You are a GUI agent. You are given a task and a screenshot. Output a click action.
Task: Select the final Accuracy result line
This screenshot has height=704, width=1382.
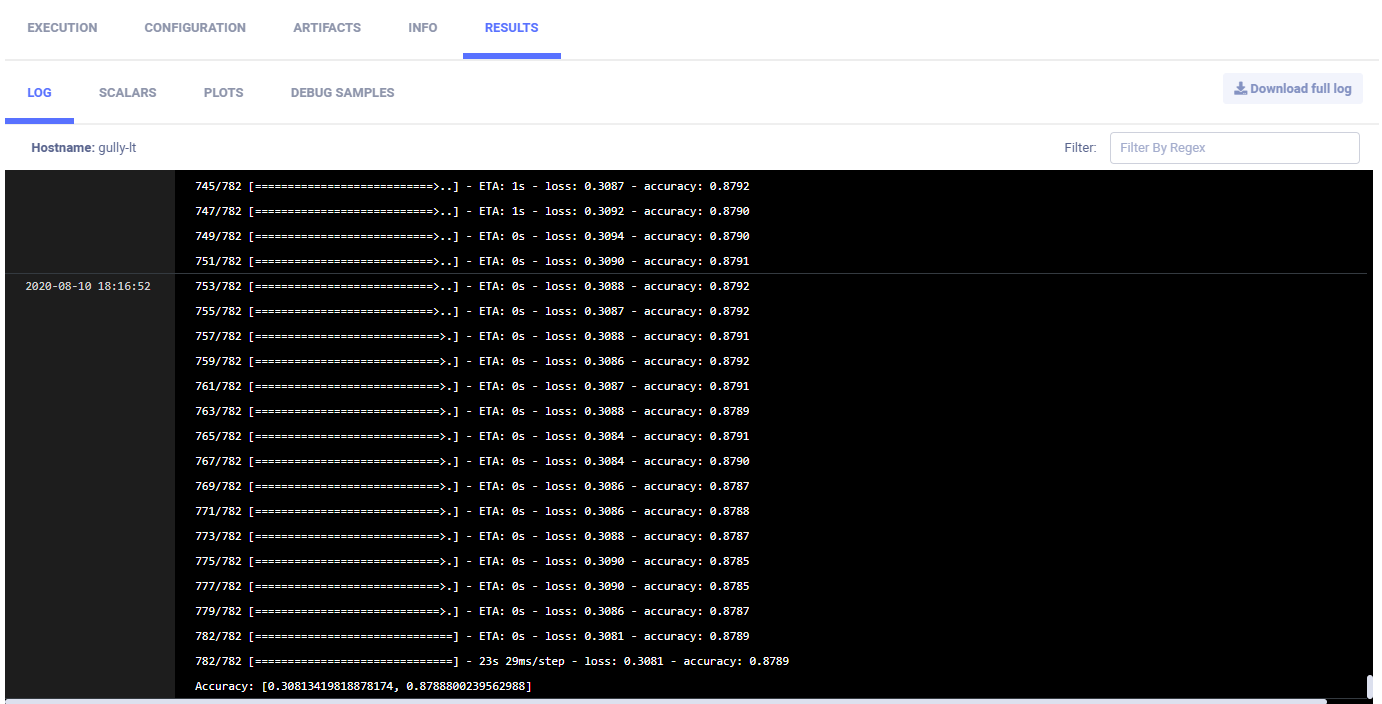[363, 687]
